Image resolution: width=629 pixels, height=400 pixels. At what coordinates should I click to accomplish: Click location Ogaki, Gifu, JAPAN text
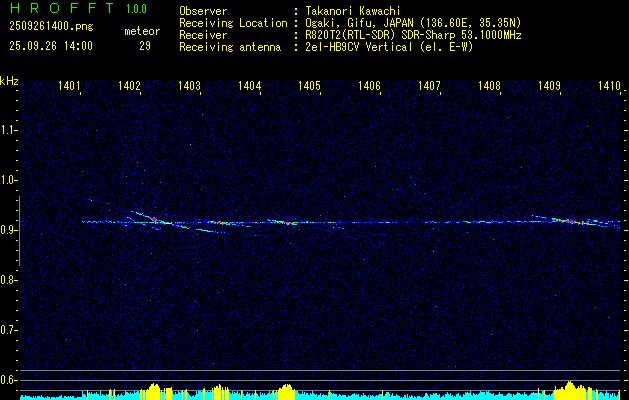click(x=413, y=23)
